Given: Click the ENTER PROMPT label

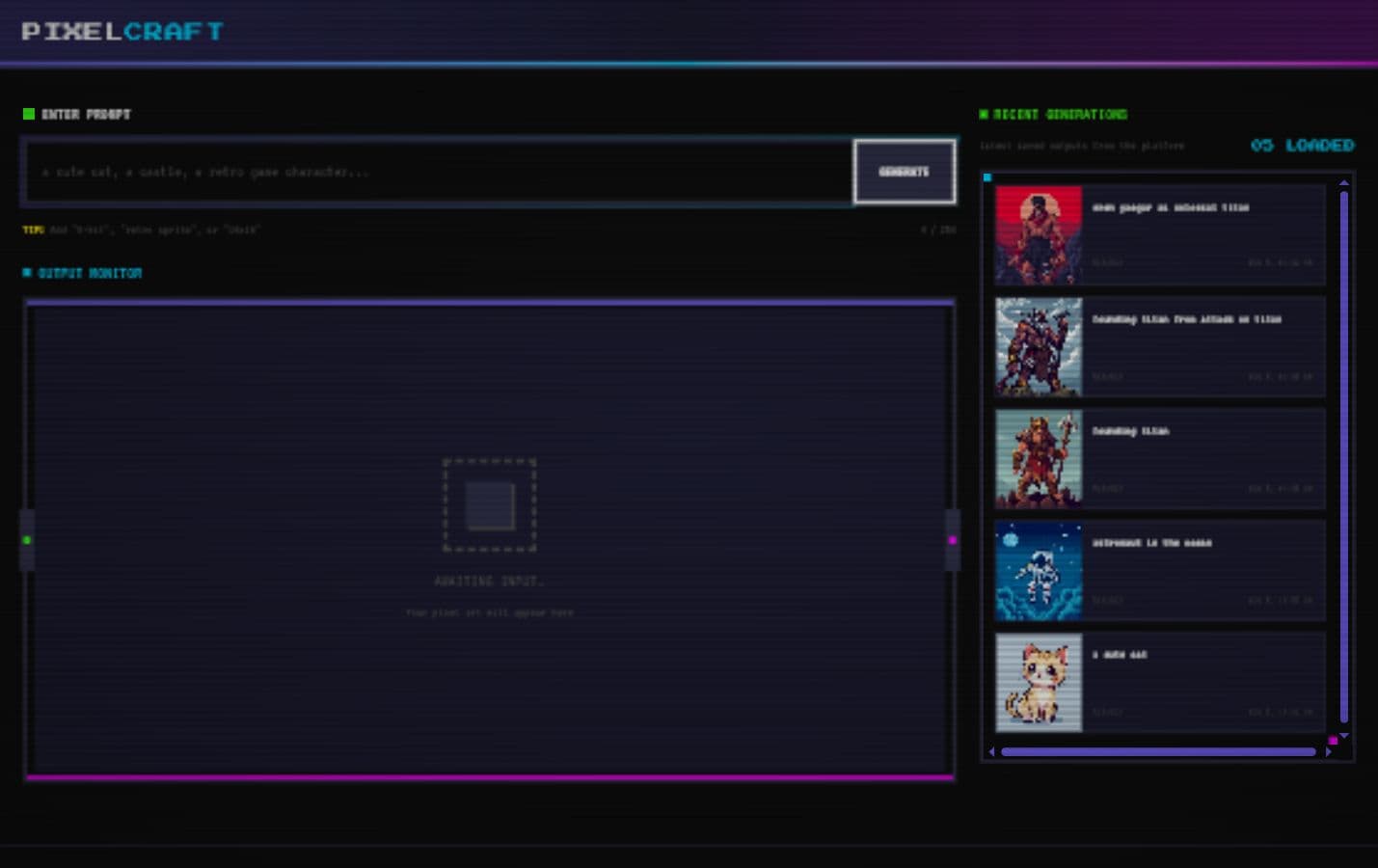Looking at the screenshot, I should 86,114.
